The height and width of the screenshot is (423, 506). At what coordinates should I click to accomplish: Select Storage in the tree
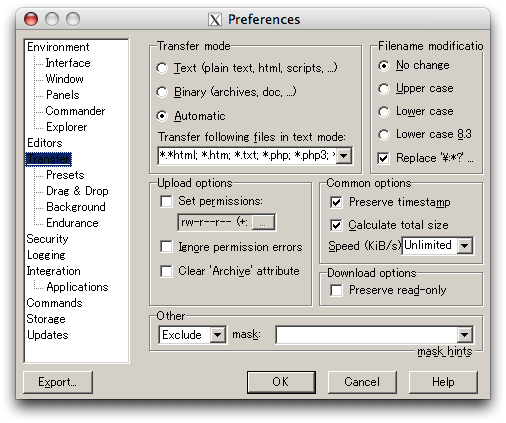coord(46,319)
